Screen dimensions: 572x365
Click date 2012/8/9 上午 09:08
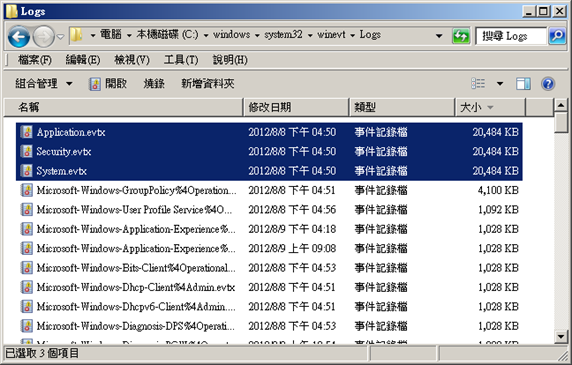(292, 248)
